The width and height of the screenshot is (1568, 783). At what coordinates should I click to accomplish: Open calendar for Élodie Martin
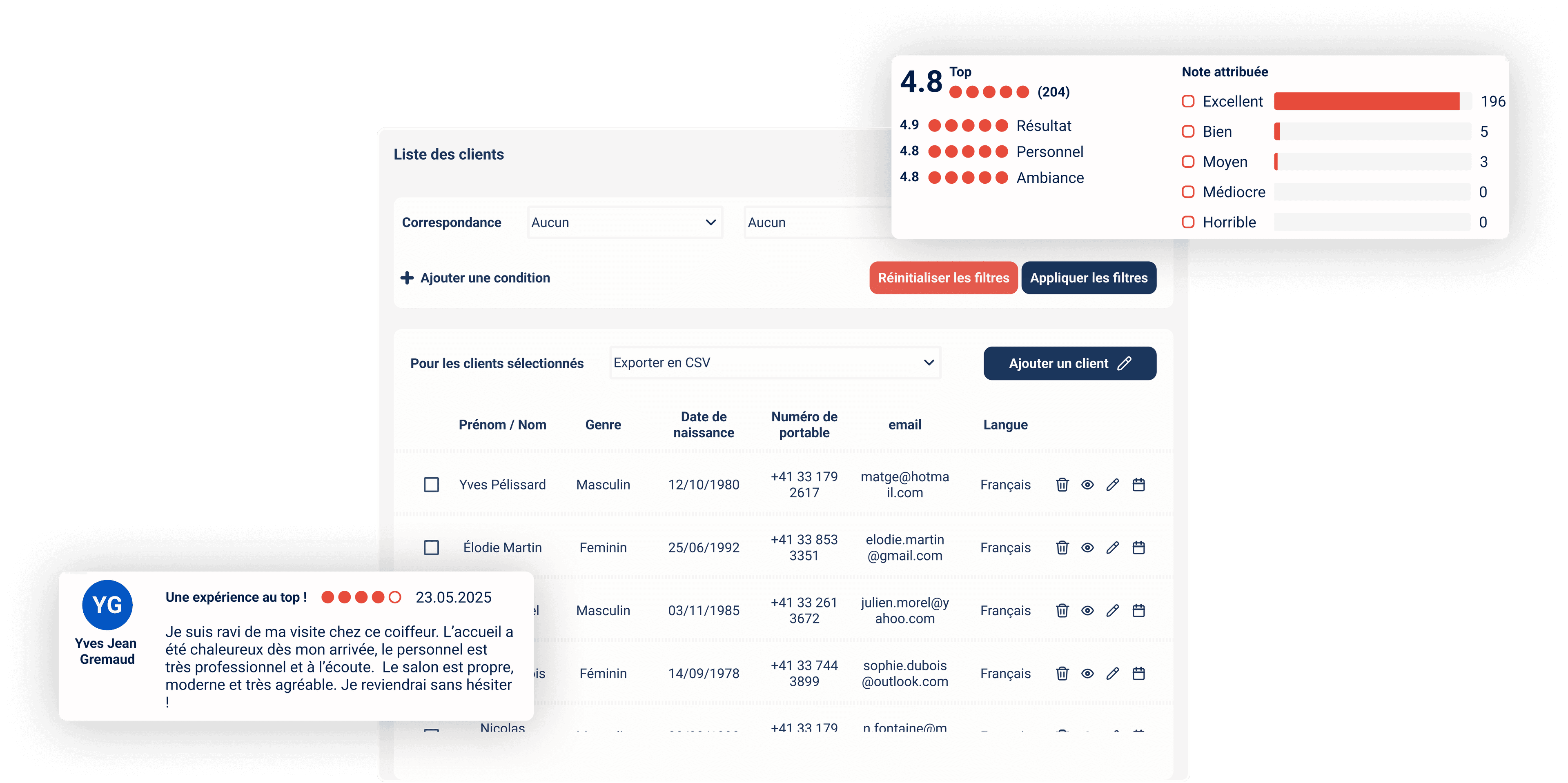click(1138, 547)
